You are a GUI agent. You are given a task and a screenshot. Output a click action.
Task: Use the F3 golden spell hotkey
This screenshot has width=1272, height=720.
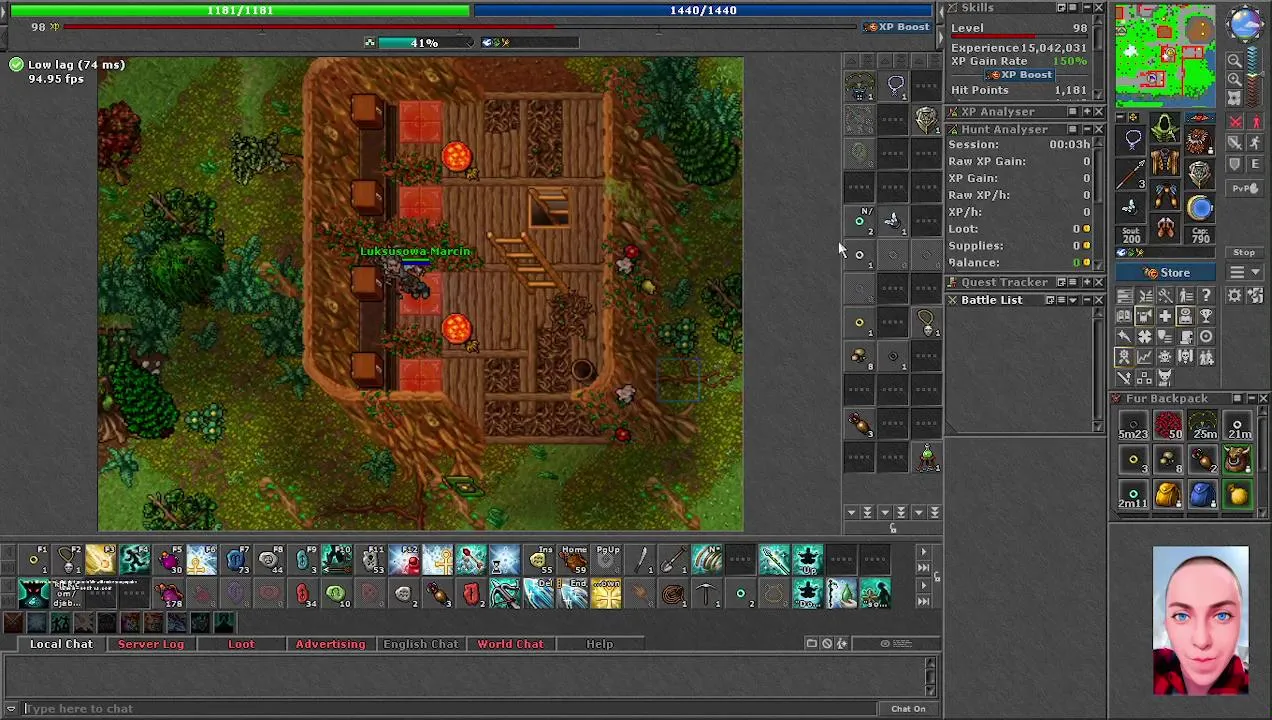pyautogui.click(x=99, y=560)
